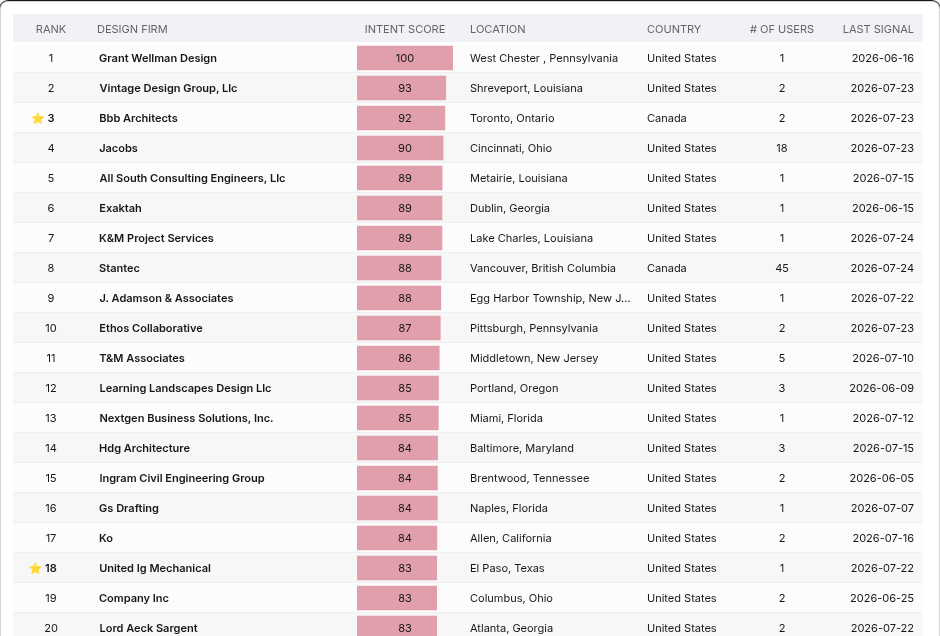
Task: Click the star icon beside Bbb Architects
Action: point(38,118)
